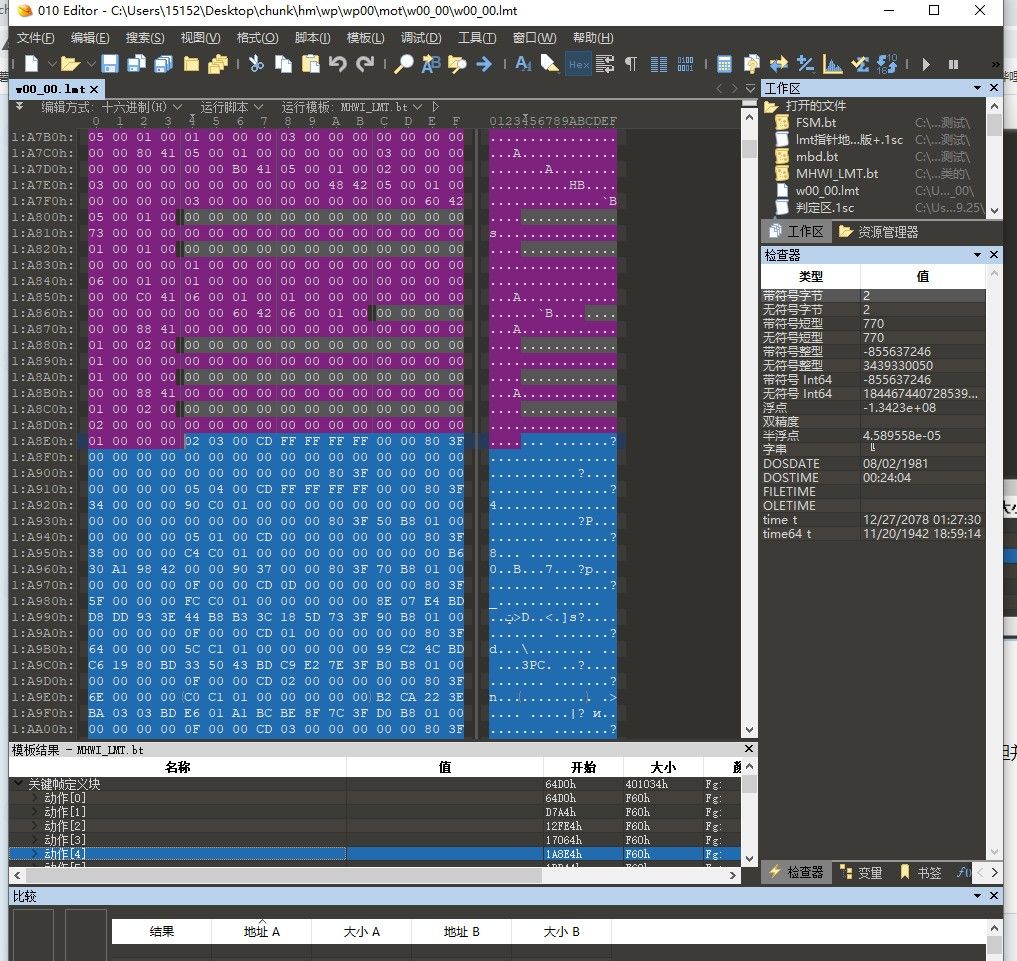The image size is (1017, 961).
Task: Click the Histogram chart icon
Action: click(832, 64)
